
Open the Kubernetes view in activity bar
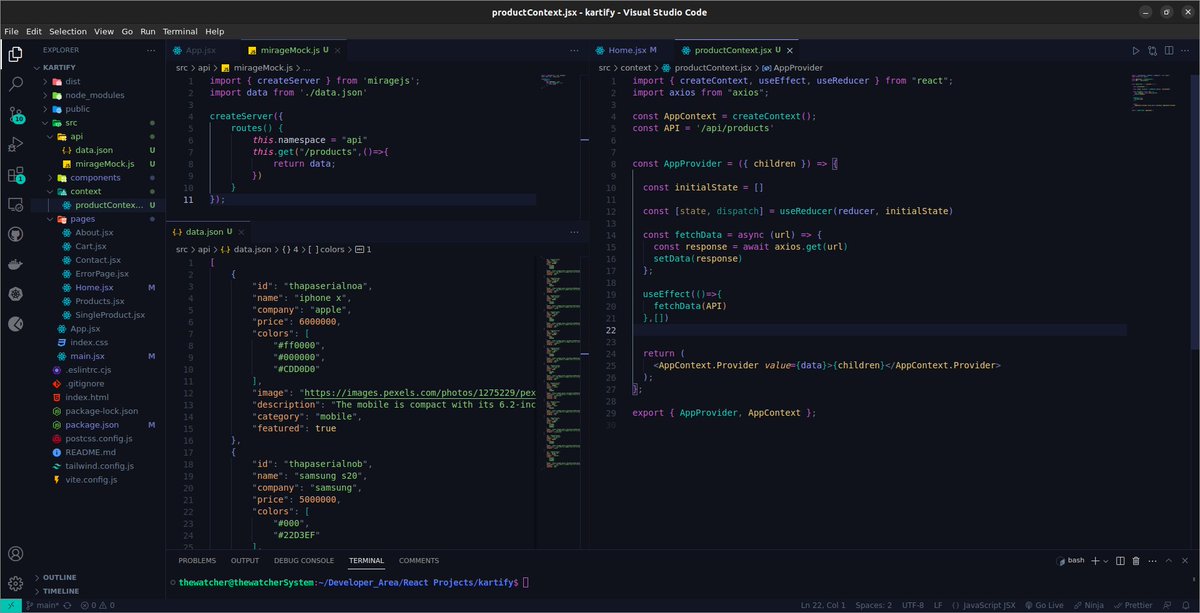click(15, 294)
